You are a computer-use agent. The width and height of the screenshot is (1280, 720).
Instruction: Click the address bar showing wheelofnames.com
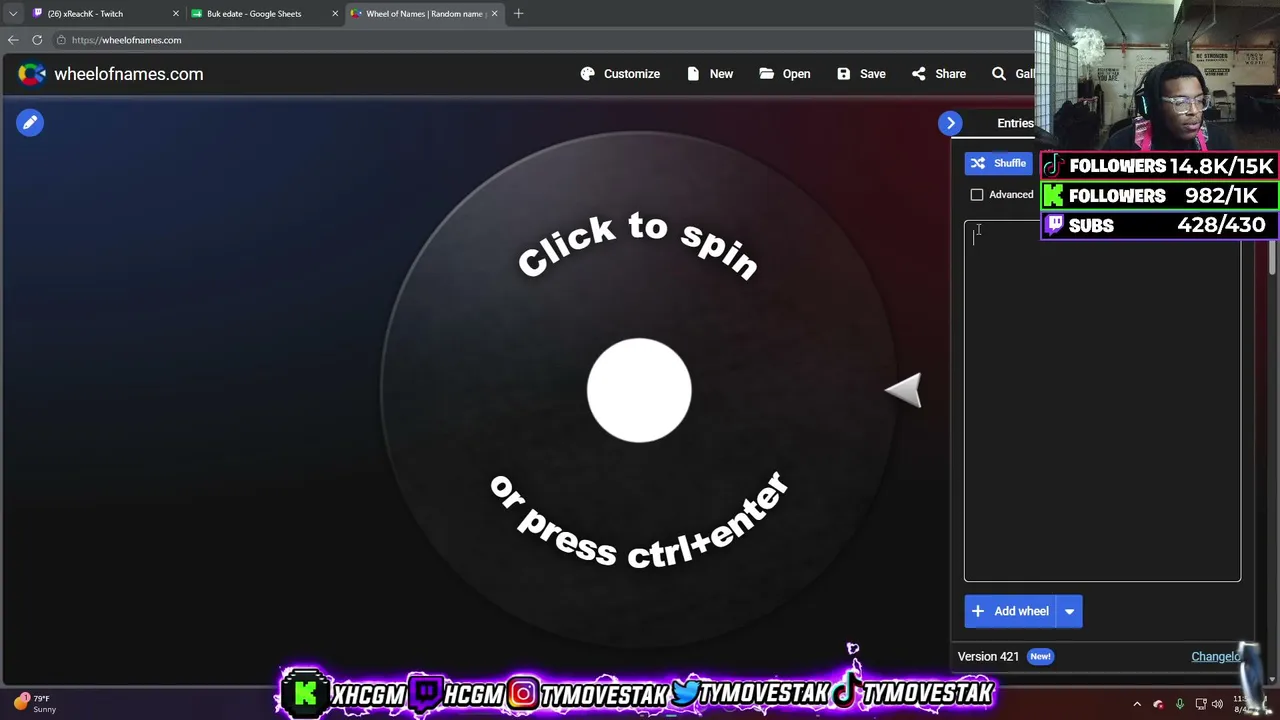pos(540,40)
